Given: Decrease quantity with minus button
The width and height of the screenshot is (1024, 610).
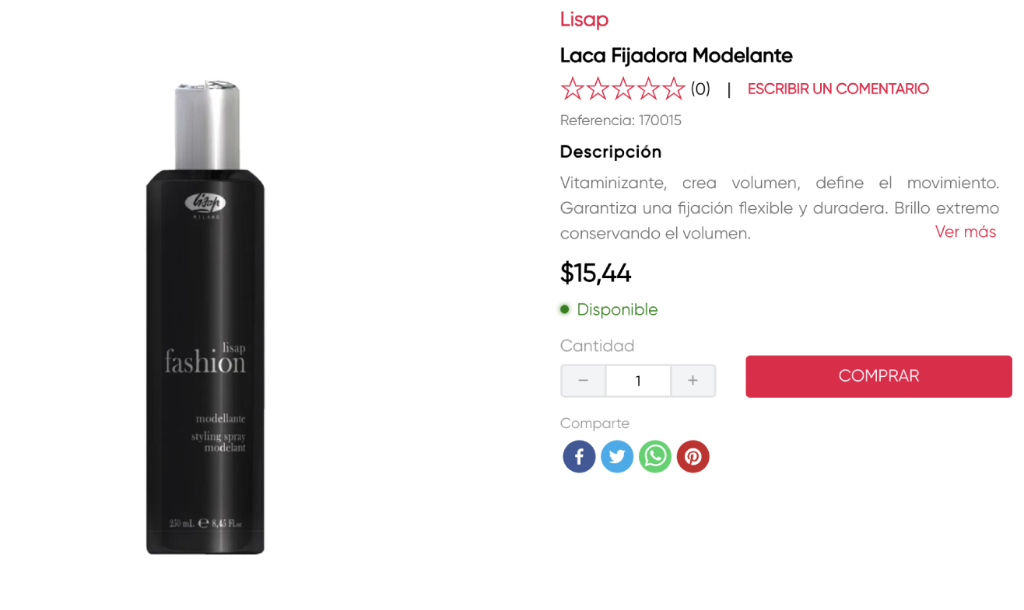Looking at the screenshot, I should pos(583,381).
